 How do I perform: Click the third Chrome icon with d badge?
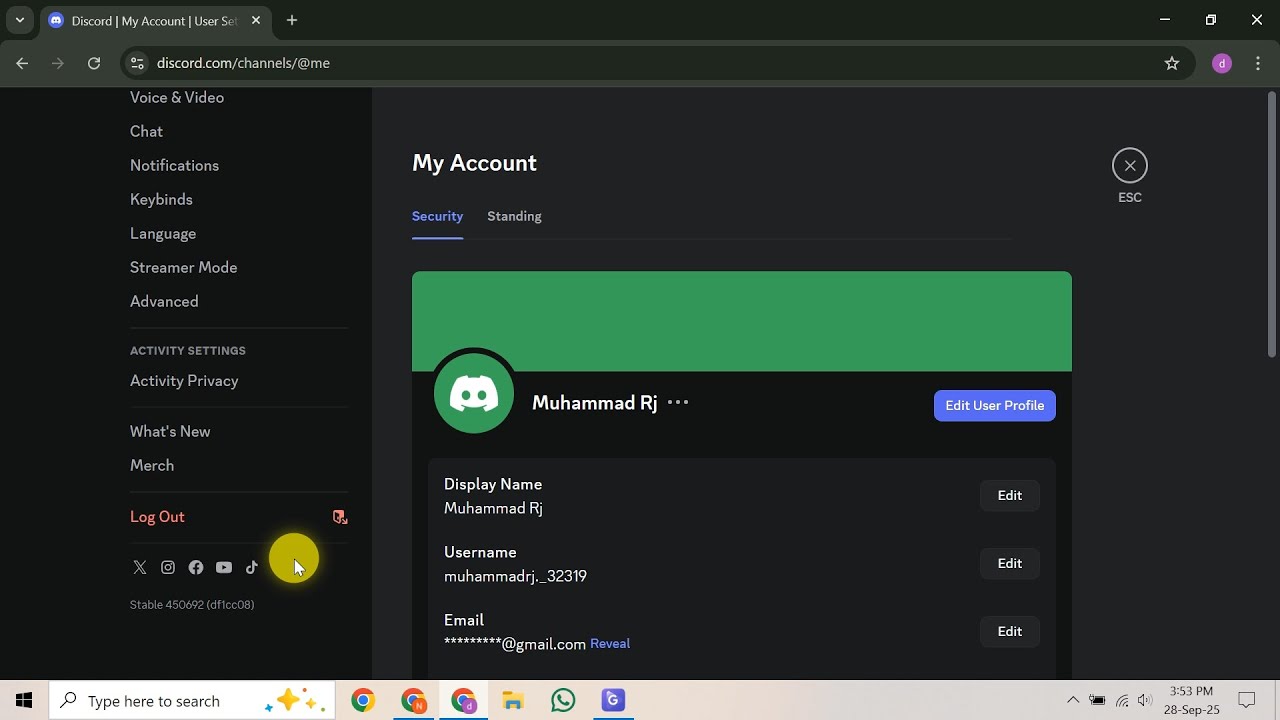pyautogui.click(x=463, y=701)
